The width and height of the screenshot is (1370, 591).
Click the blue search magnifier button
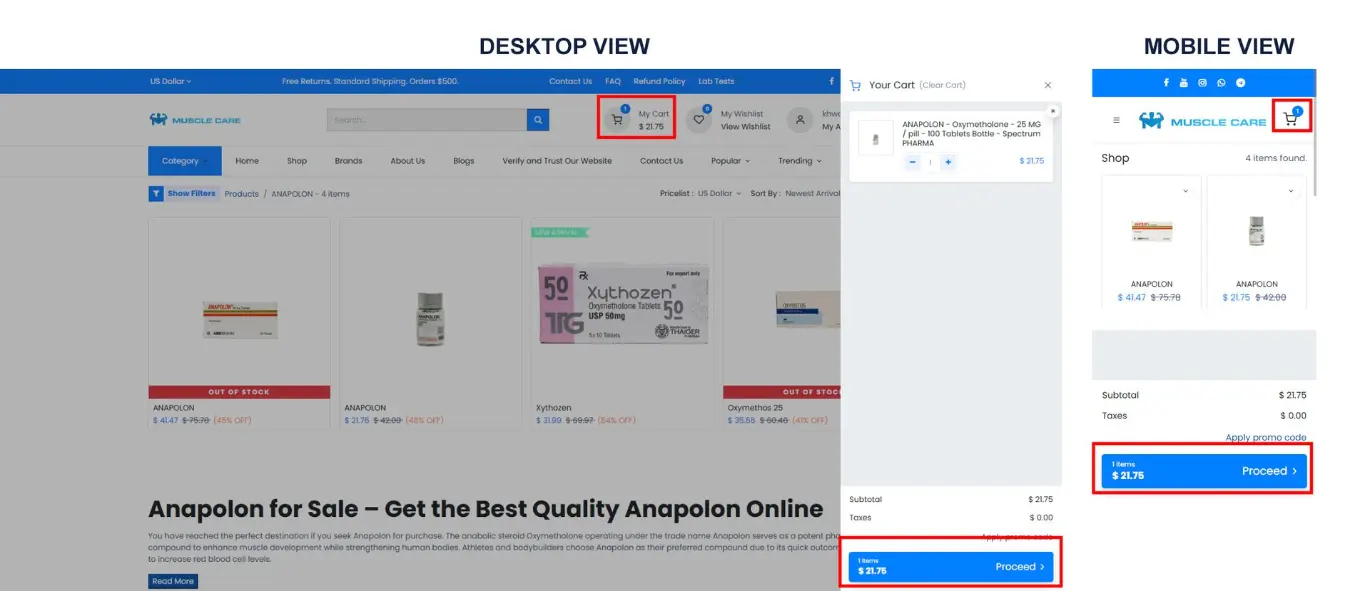click(538, 120)
